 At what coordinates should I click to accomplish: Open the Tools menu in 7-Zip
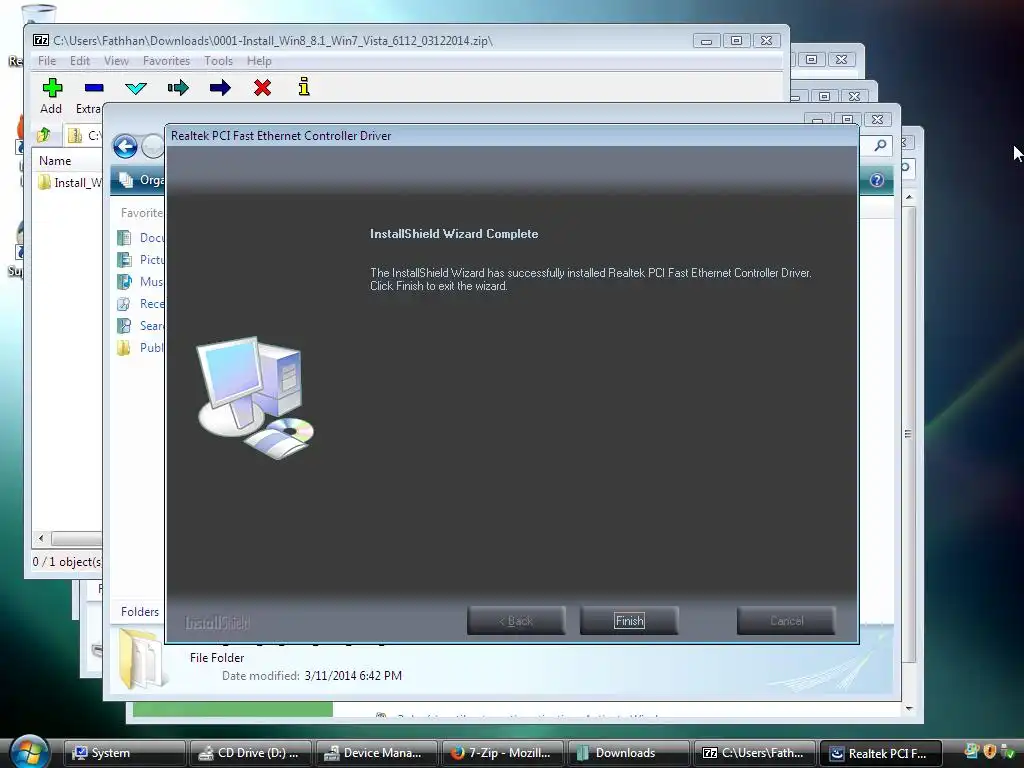pyautogui.click(x=218, y=61)
